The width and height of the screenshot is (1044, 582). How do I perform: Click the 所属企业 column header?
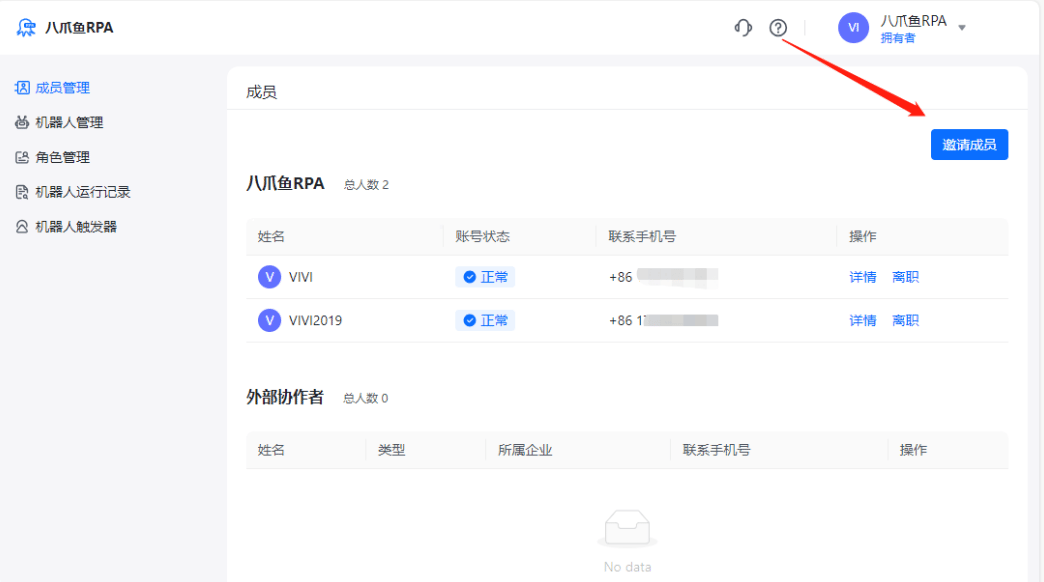coord(525,450)
